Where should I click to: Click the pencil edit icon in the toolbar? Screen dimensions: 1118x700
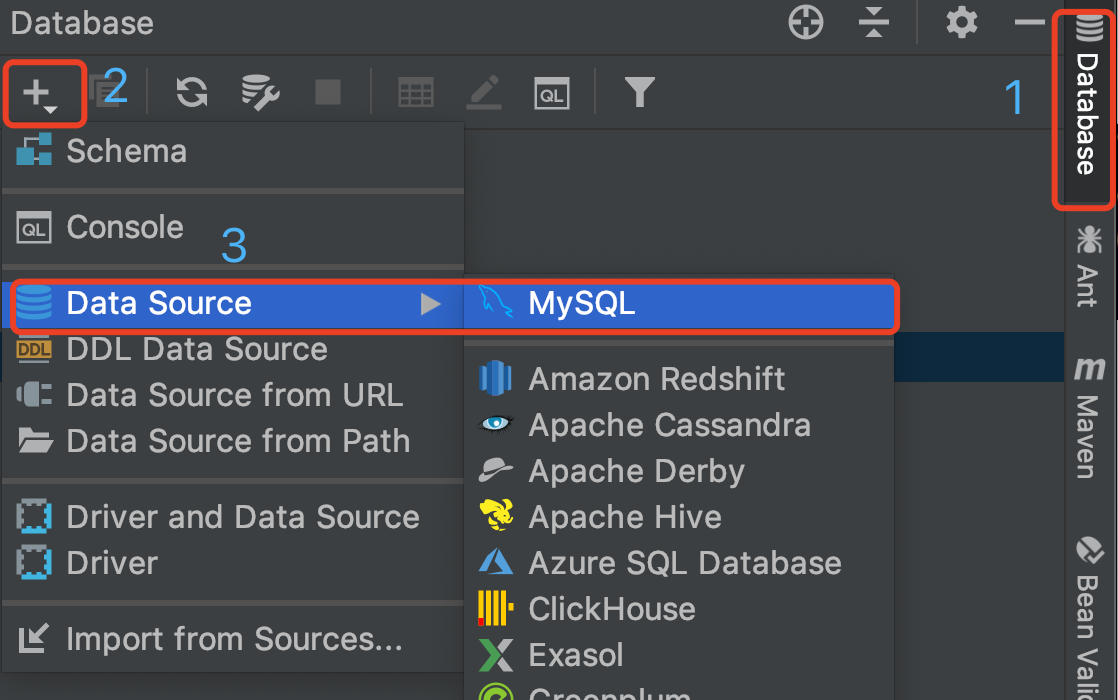click(484, 93)
